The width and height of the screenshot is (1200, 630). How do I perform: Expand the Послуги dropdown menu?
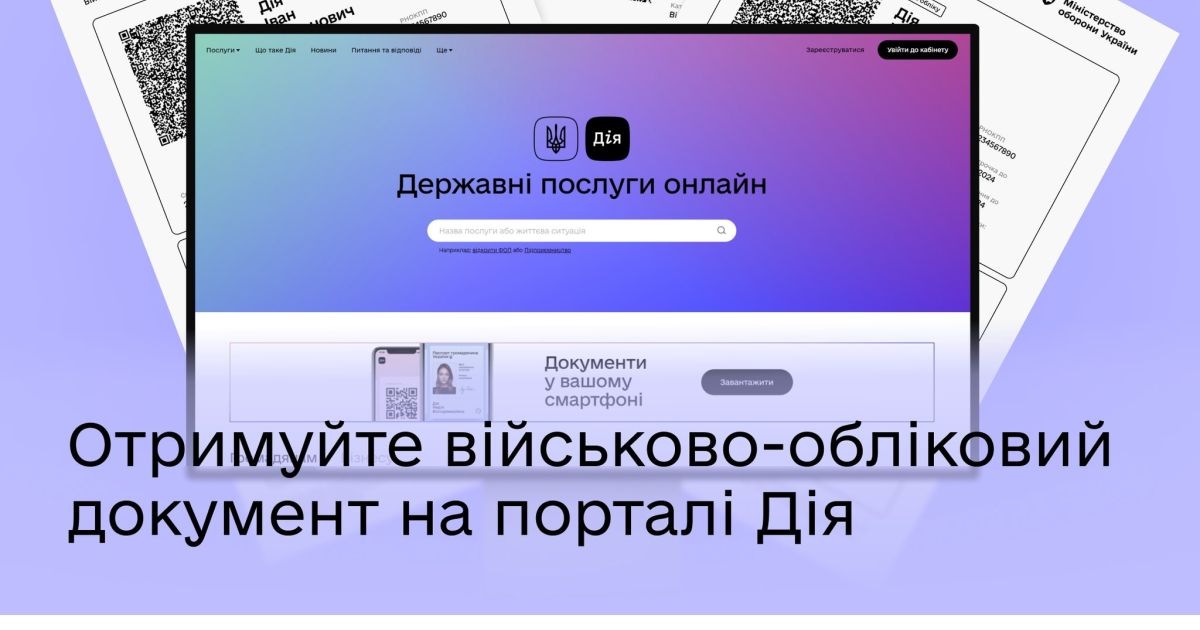tap(223, 50)
